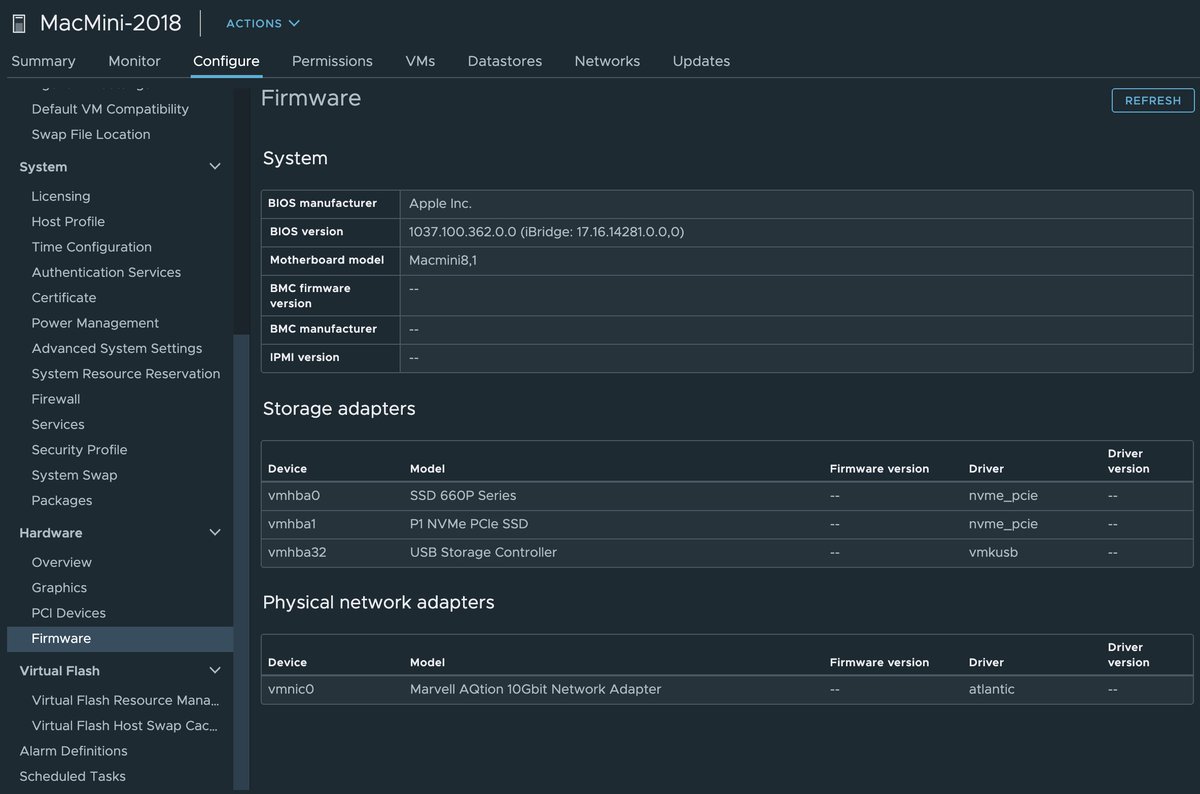Click the P1 NVMe PCIe SSD cell

469,524
